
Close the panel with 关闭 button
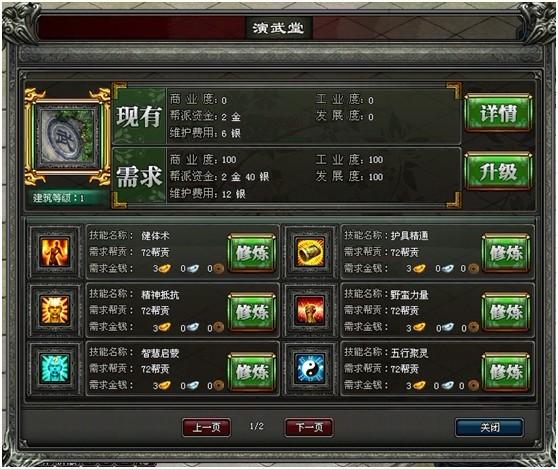[x=489, y=427]
